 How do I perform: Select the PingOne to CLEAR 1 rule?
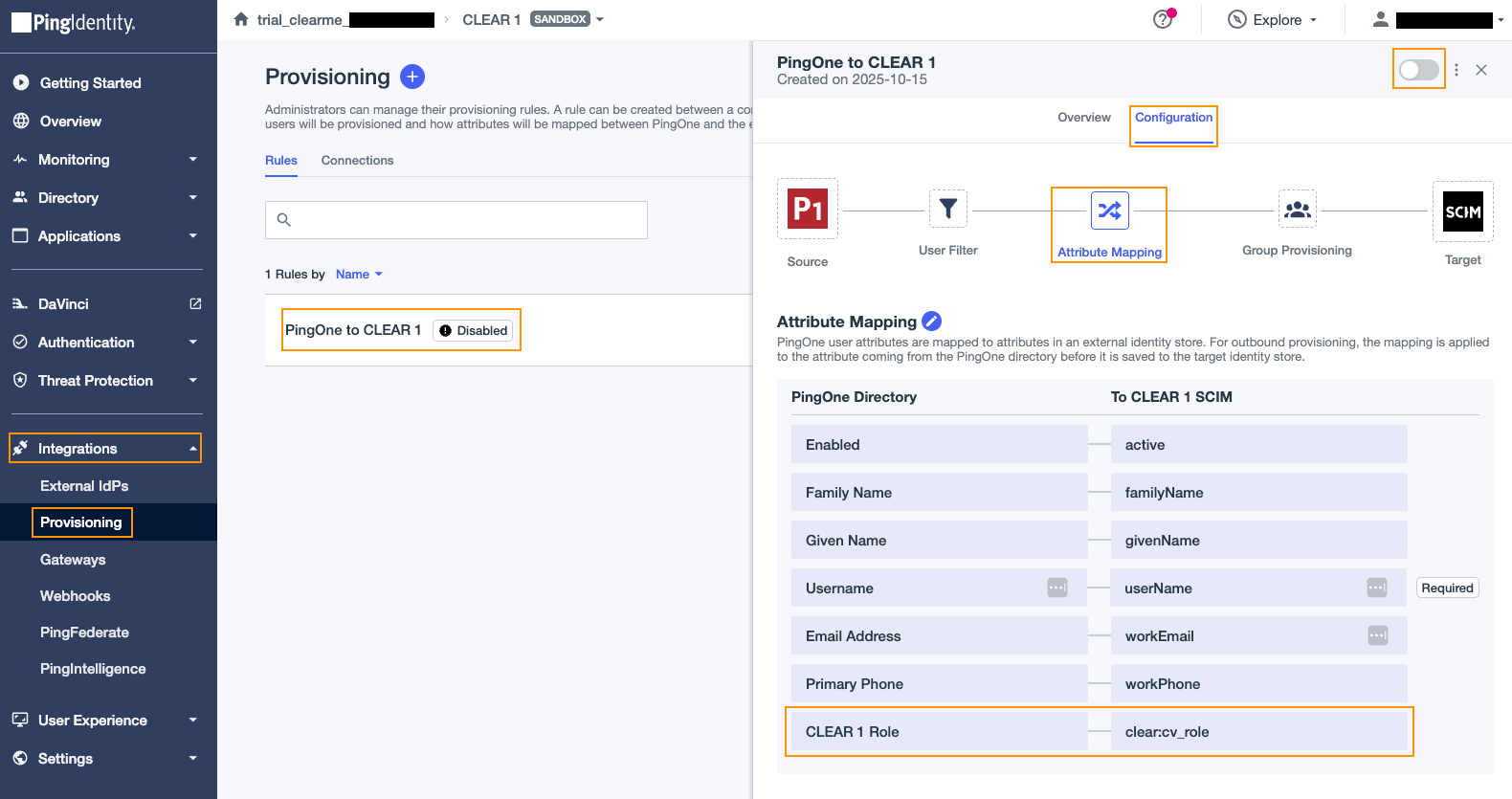pyautogui.click(x=353, y=330)
